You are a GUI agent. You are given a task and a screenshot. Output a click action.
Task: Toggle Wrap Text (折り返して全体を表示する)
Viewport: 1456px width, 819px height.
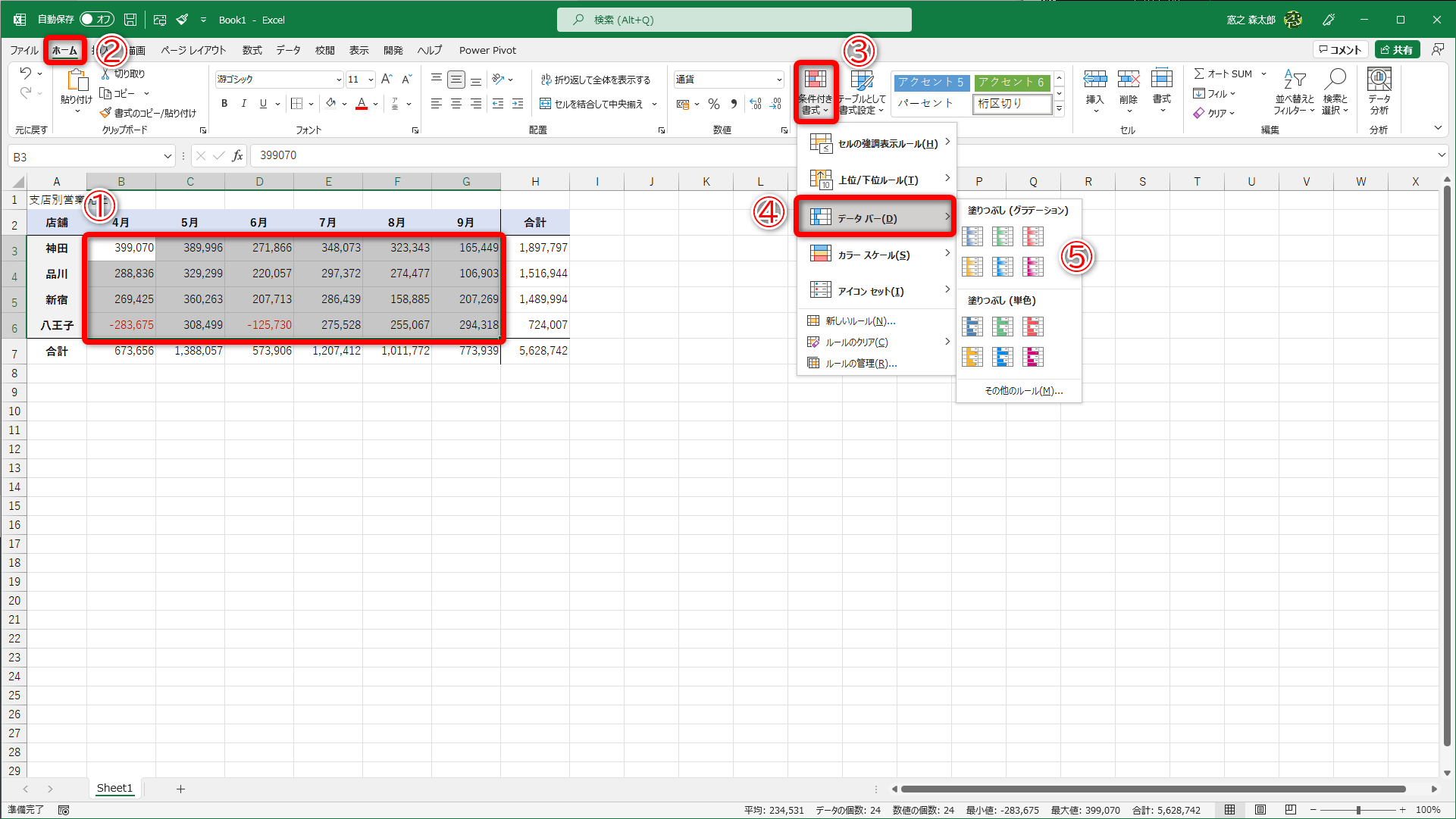(x=596, y=80)
